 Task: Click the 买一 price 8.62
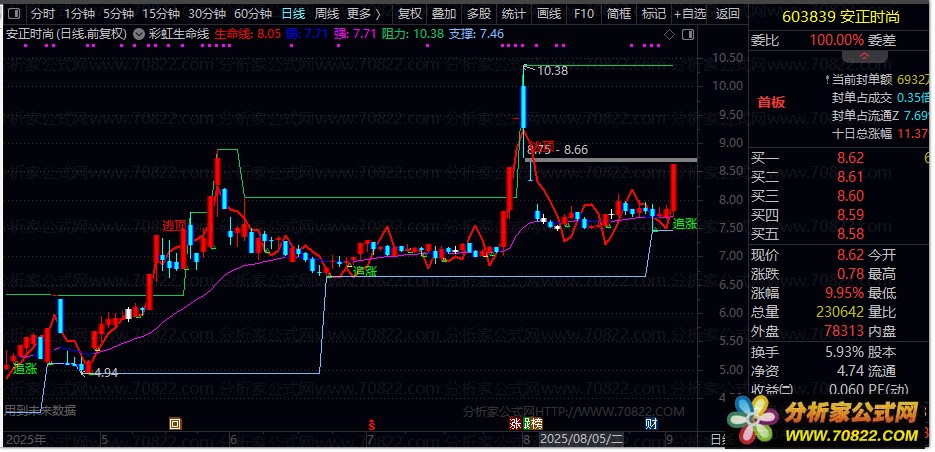[850, 158]
